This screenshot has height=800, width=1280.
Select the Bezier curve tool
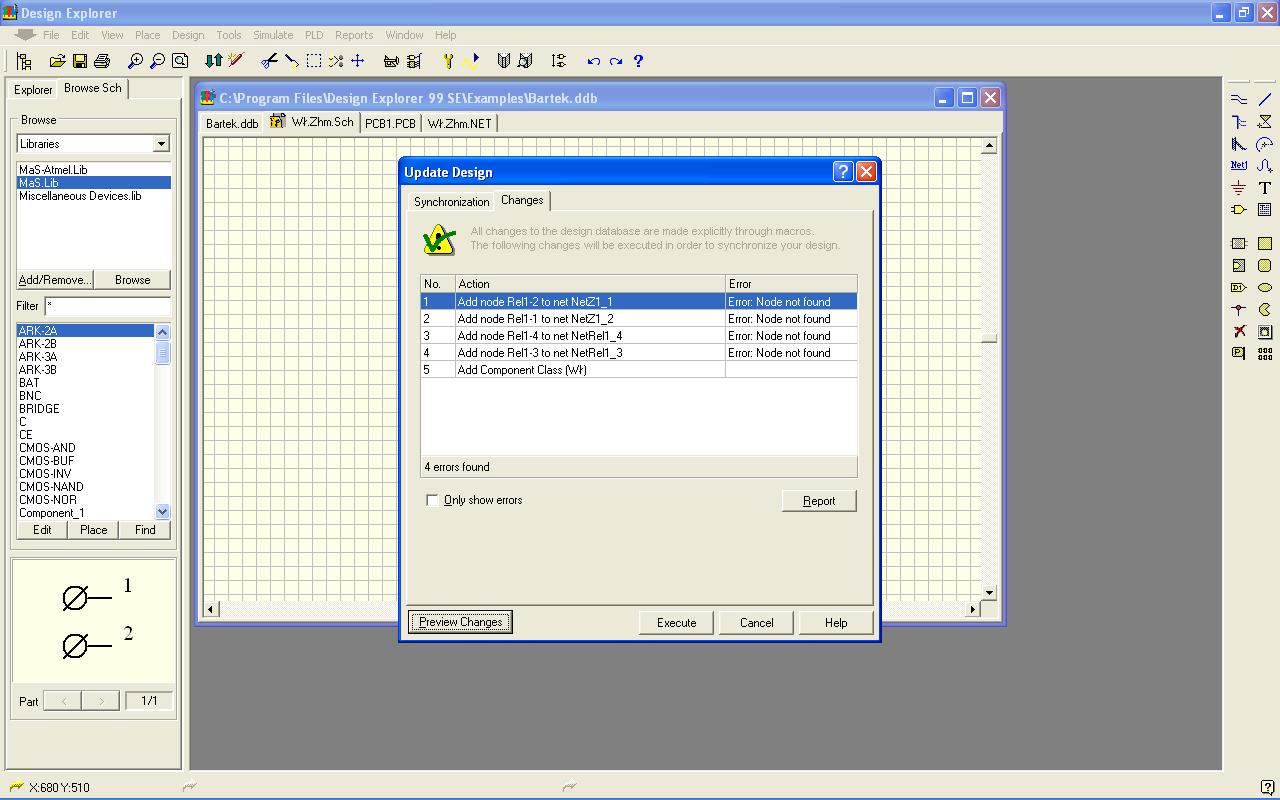click(1265, 165)
